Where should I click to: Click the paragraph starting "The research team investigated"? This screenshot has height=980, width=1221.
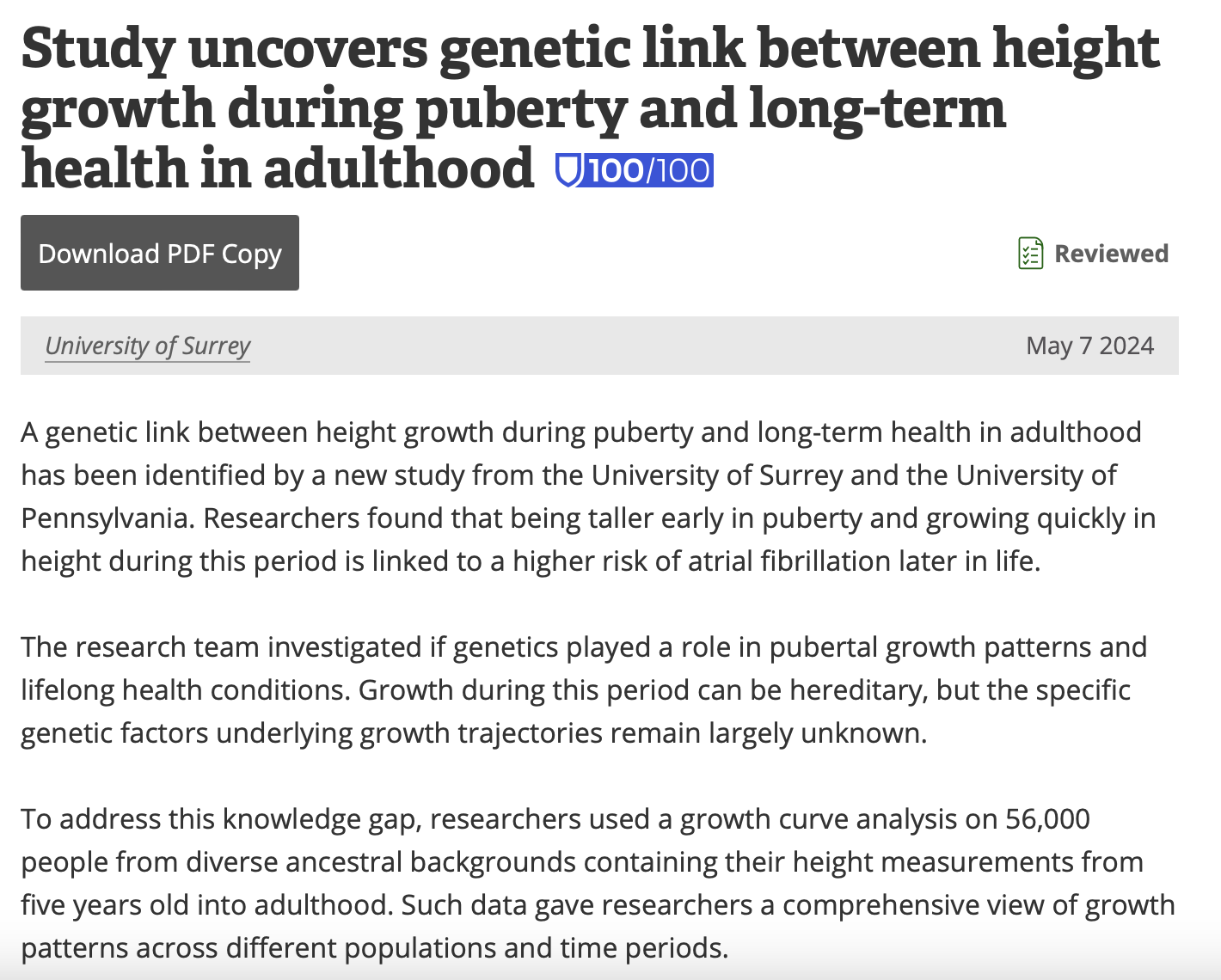(584, 689)
